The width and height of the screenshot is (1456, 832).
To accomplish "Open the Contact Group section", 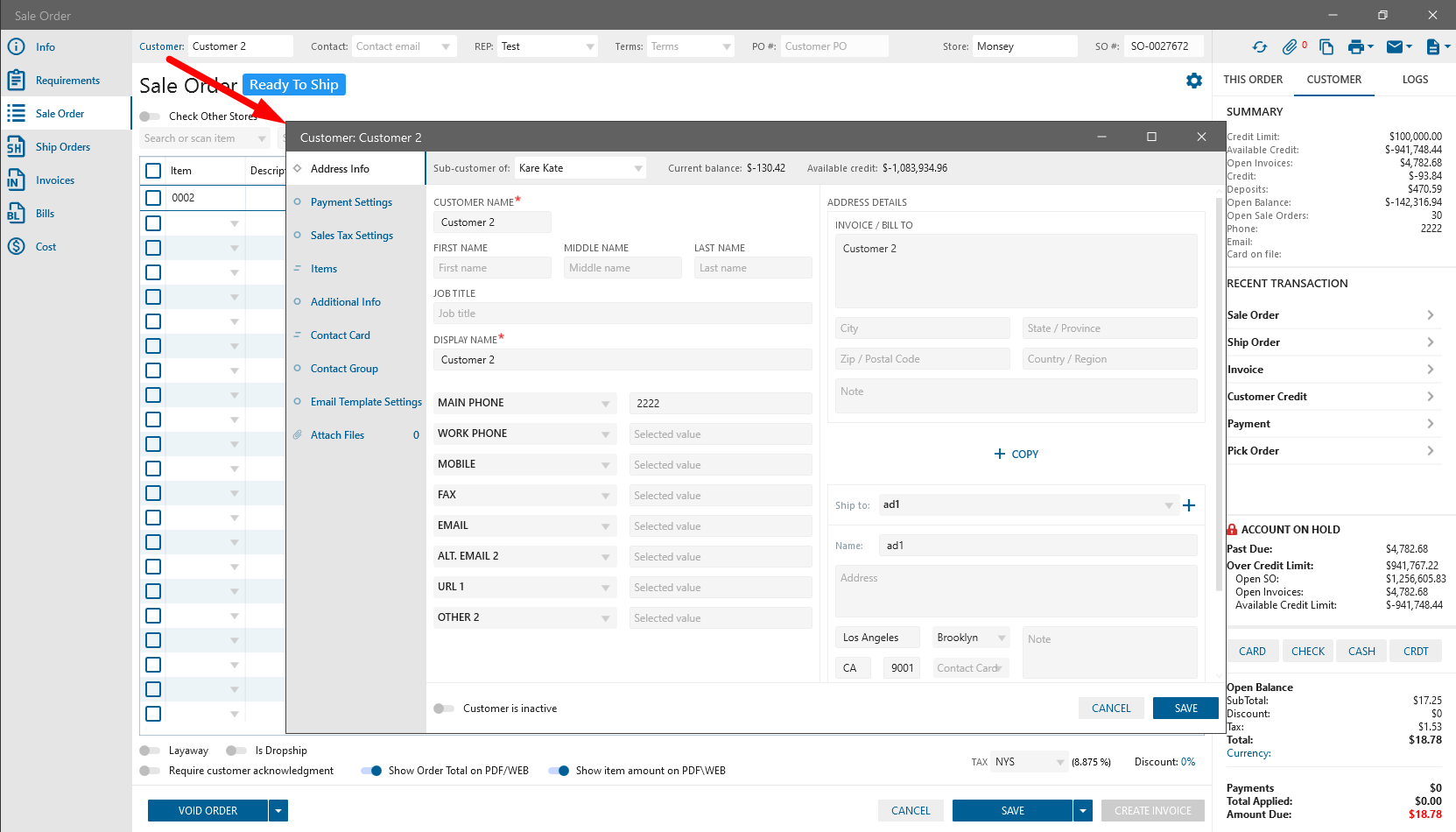I will point(344,369).
